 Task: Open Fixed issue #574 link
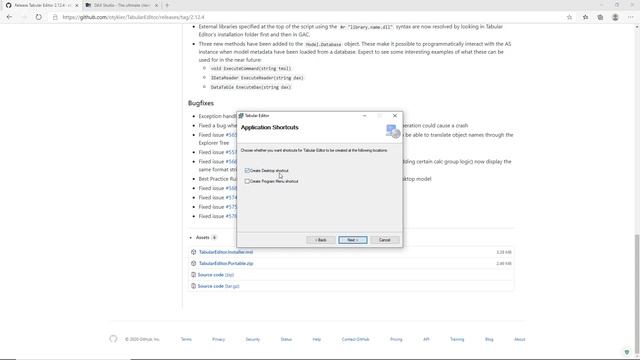click(x=231, y=198)
